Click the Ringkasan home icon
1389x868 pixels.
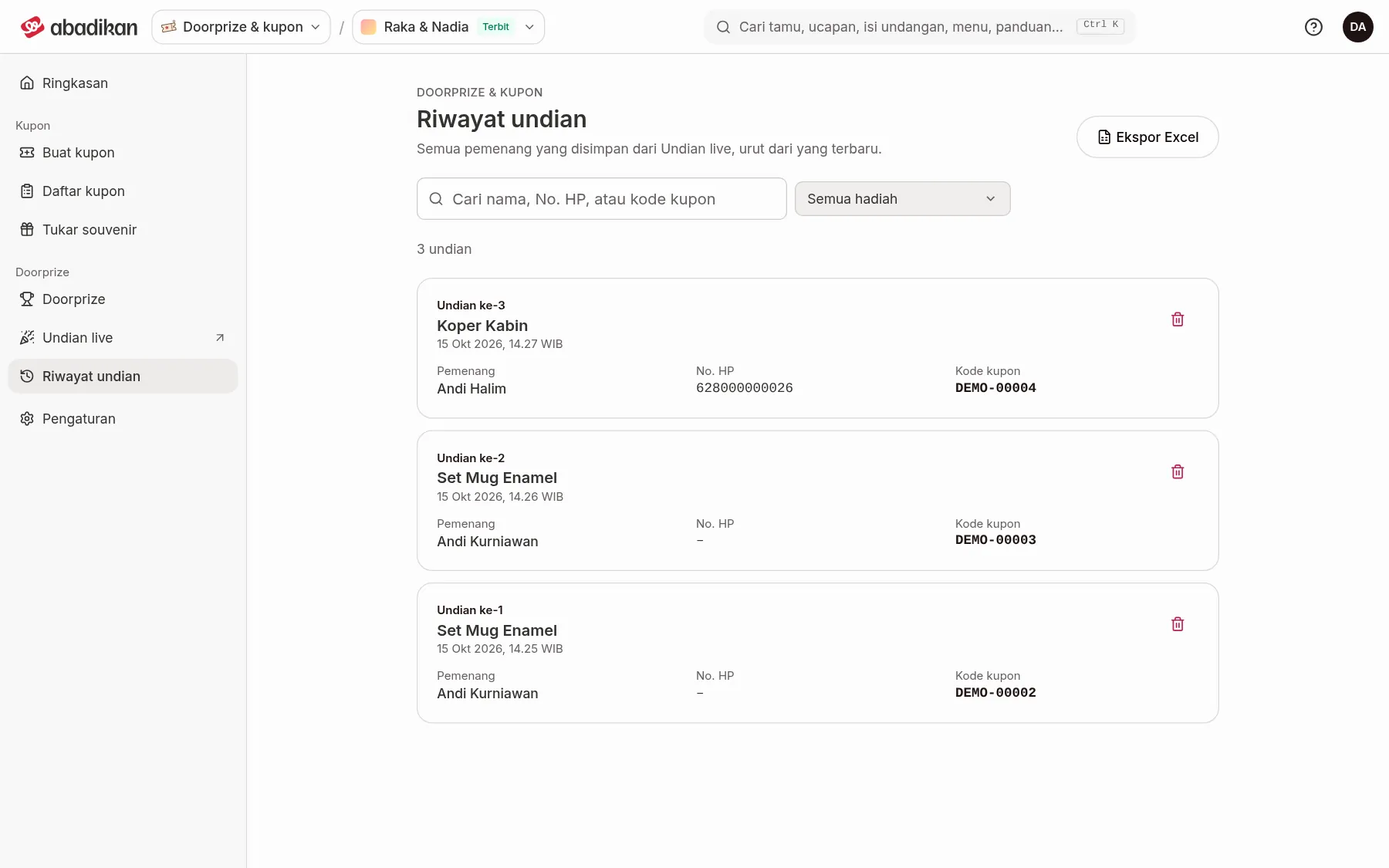[27, 83]
